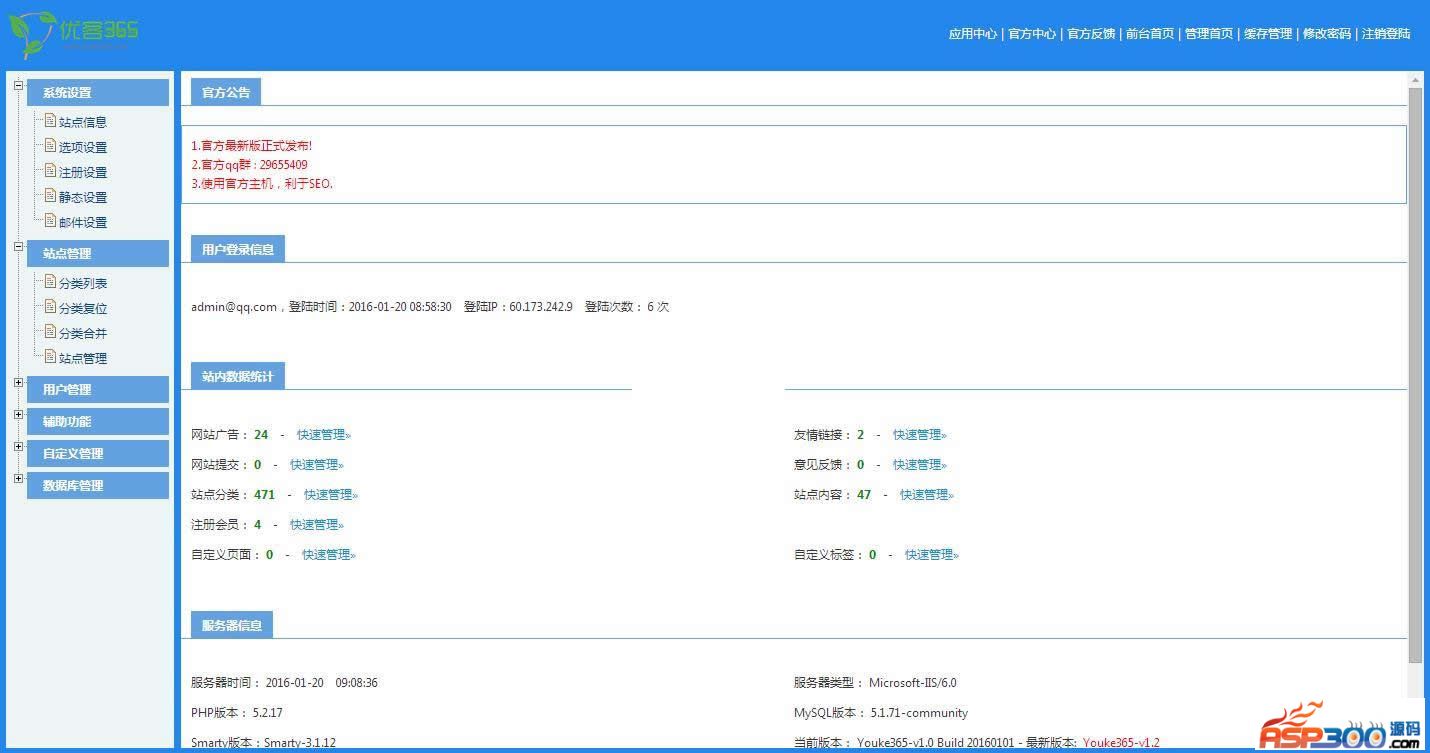This screenshot has height=753, width=1430.
Task: Click document icon beside 邮件设置
Action: coord(50,220)
